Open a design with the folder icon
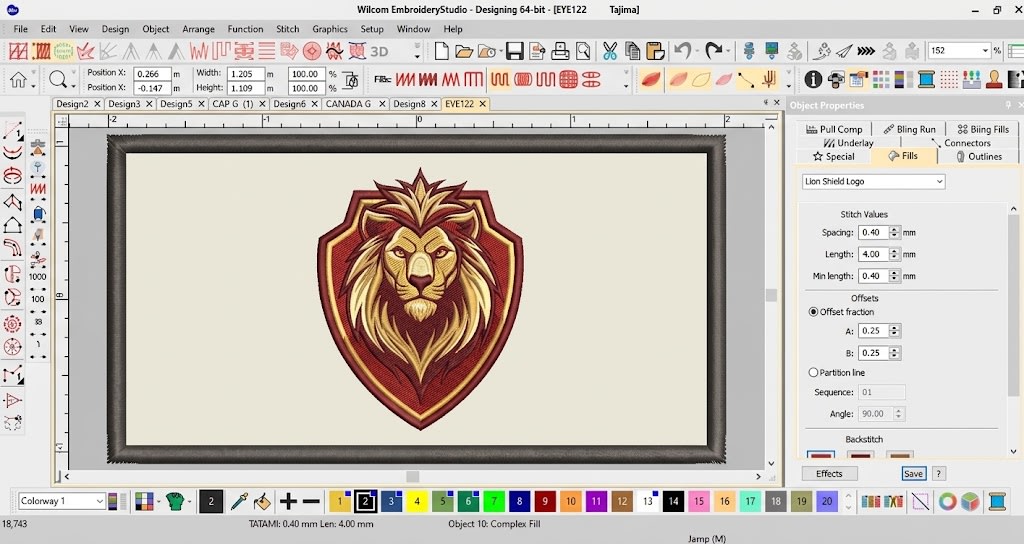 click(x=464, y=50)
